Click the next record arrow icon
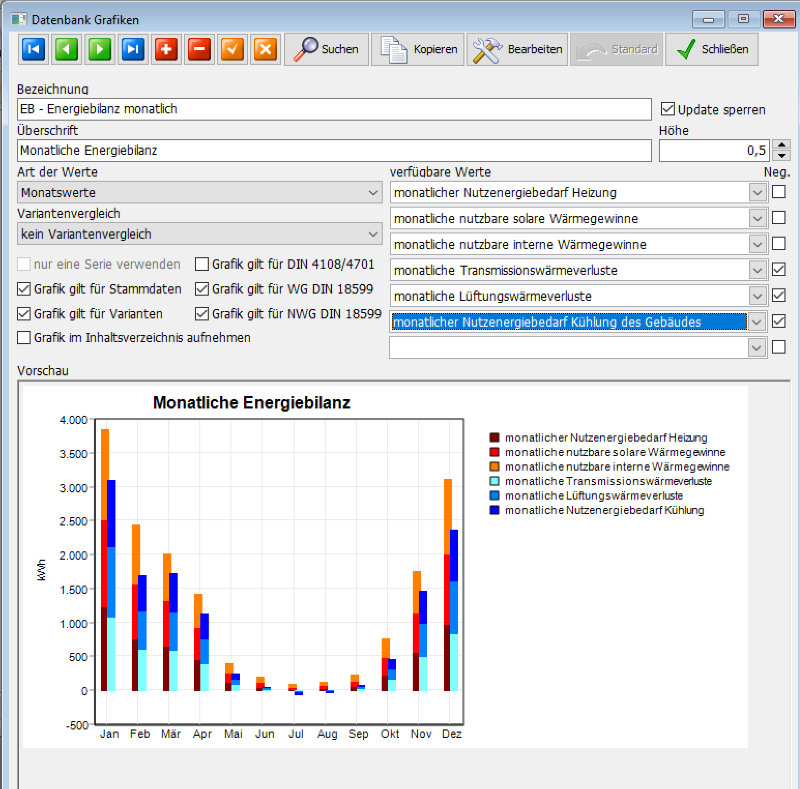 coord(99,49)
